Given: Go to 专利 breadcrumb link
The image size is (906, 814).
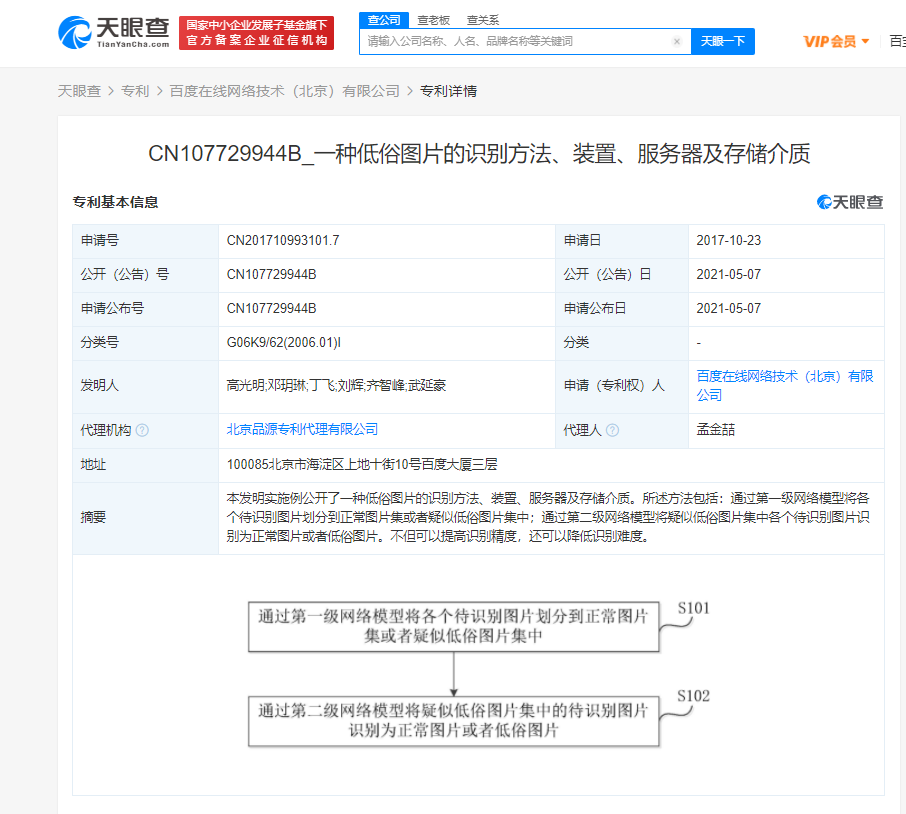Looking at the screenshot, I should 135,91.
